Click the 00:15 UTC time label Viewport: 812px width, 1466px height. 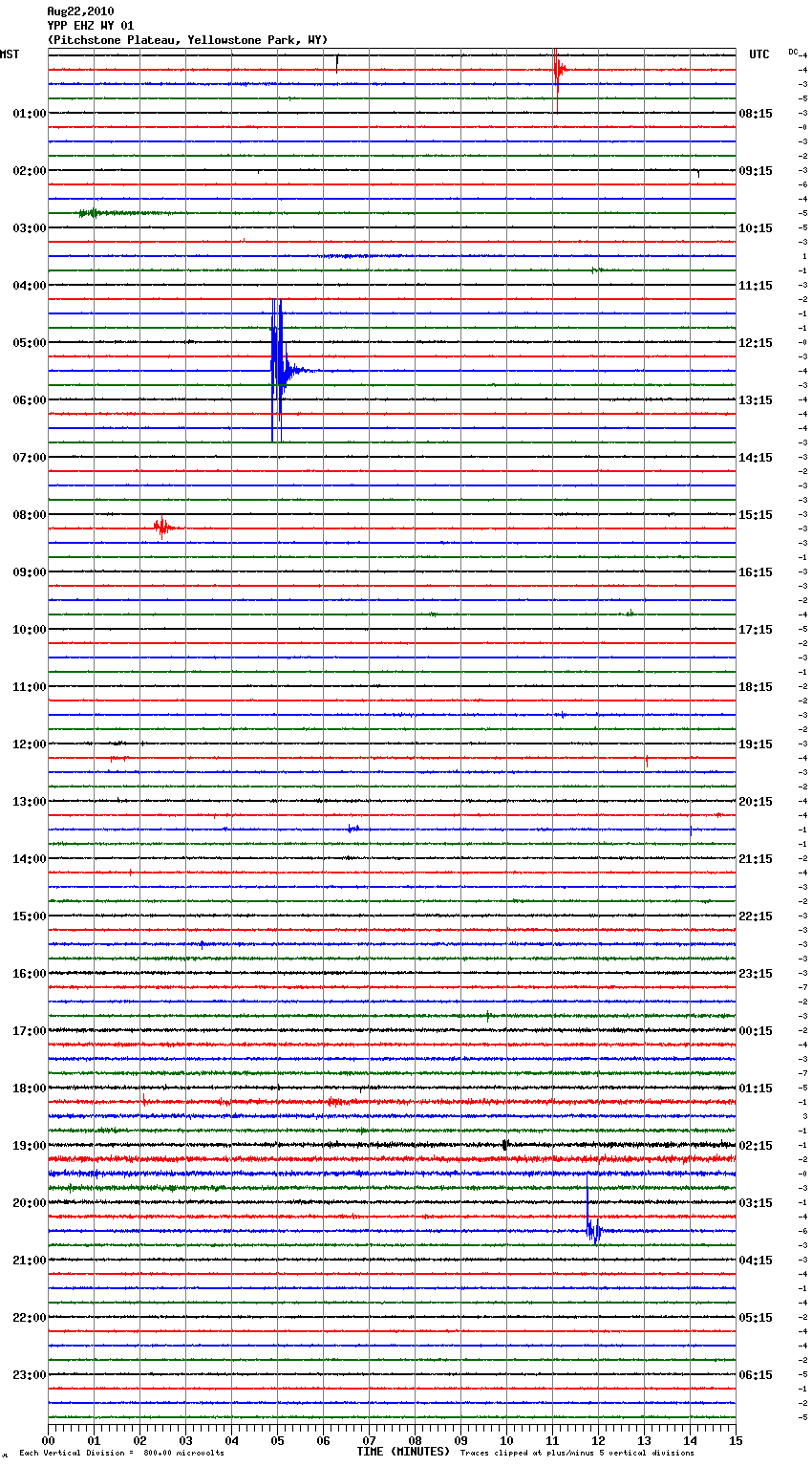[x=756, y=1030]
